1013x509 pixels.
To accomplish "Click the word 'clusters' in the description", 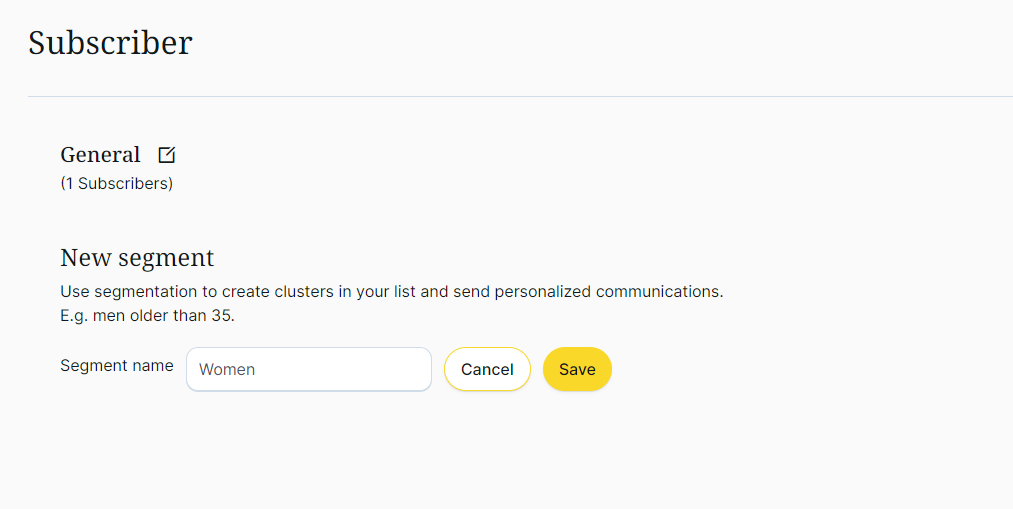I will tap(307, 292).
